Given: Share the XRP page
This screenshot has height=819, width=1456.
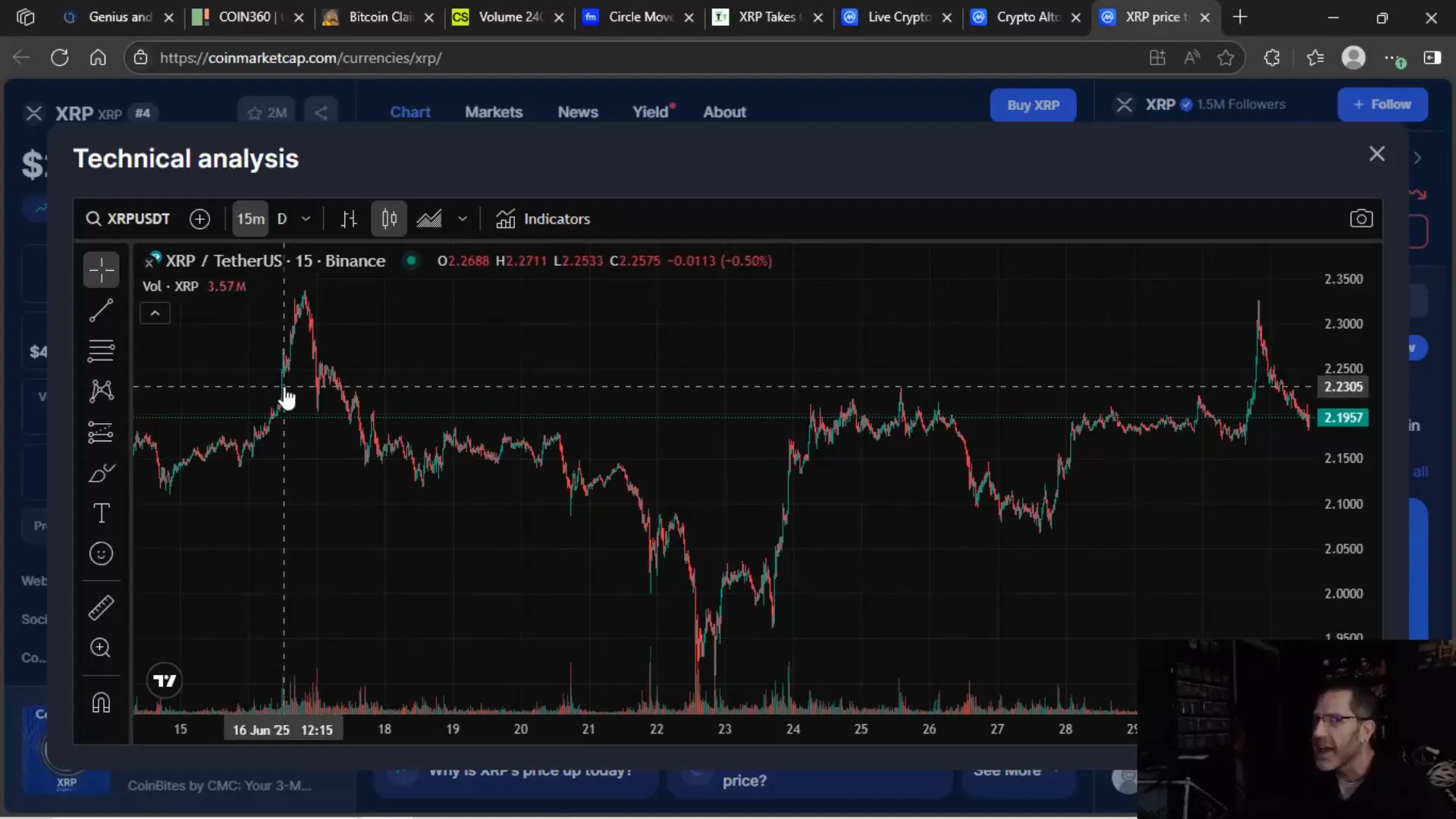Looking at the screenshot, I should tap(321, 113).
